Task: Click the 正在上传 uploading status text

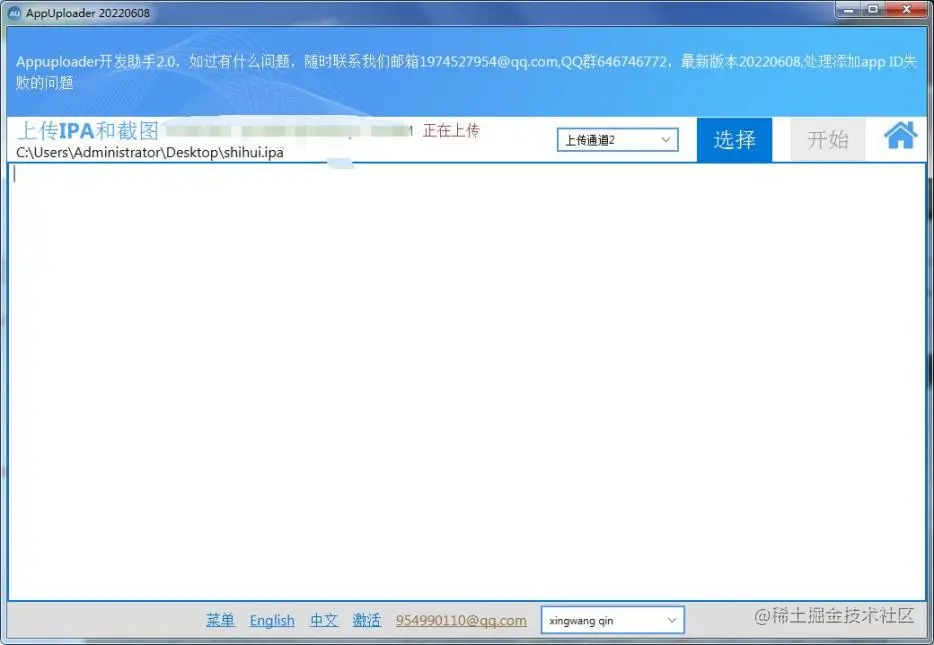Action: pos(451,132)
